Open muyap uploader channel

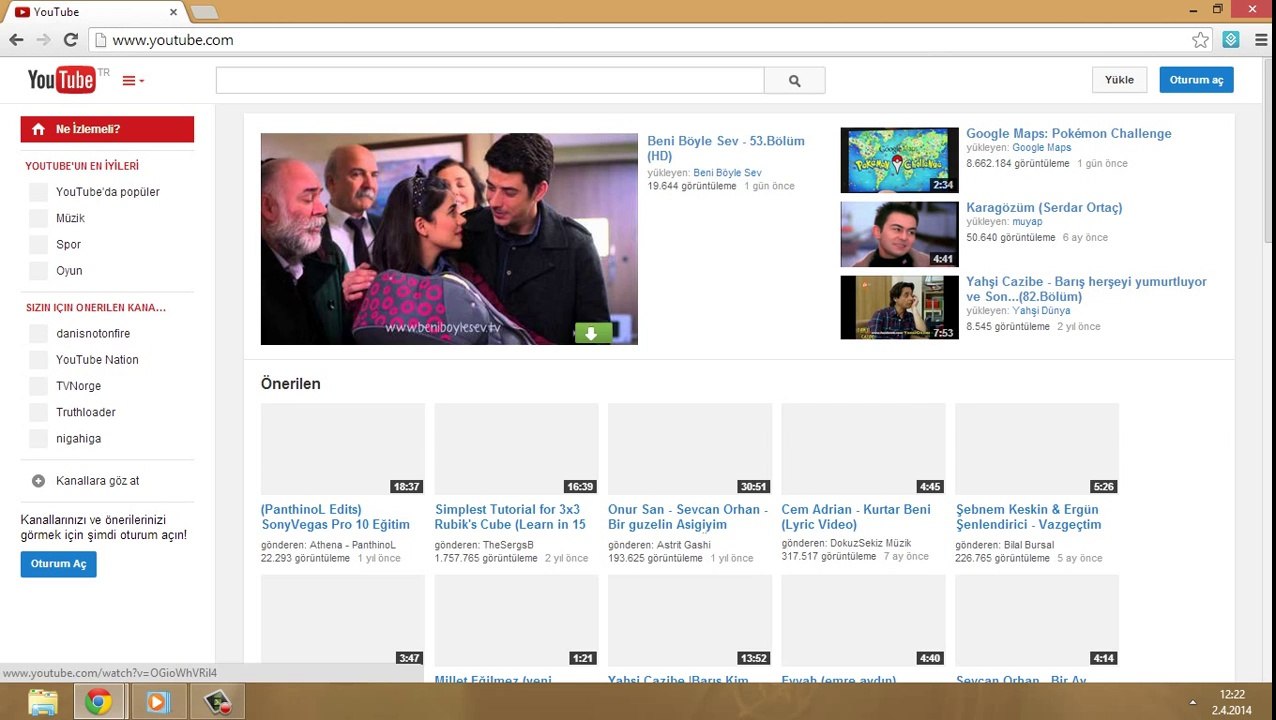tap(1027, 222)
